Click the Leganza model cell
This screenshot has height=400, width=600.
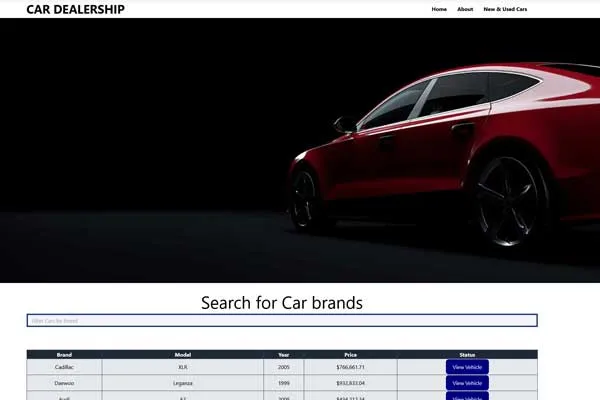(x=183, y=383)
